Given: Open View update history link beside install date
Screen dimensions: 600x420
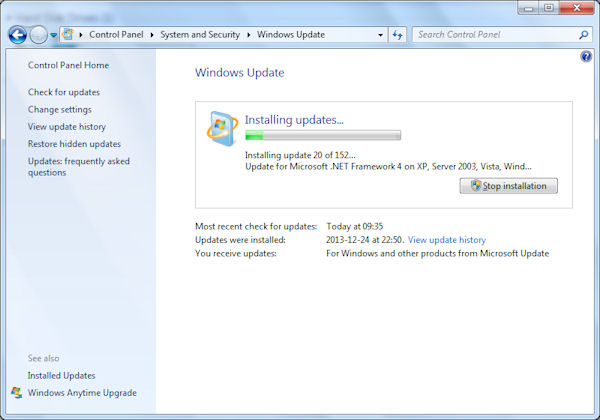Looking at the screenshot, I should (447, 240).
